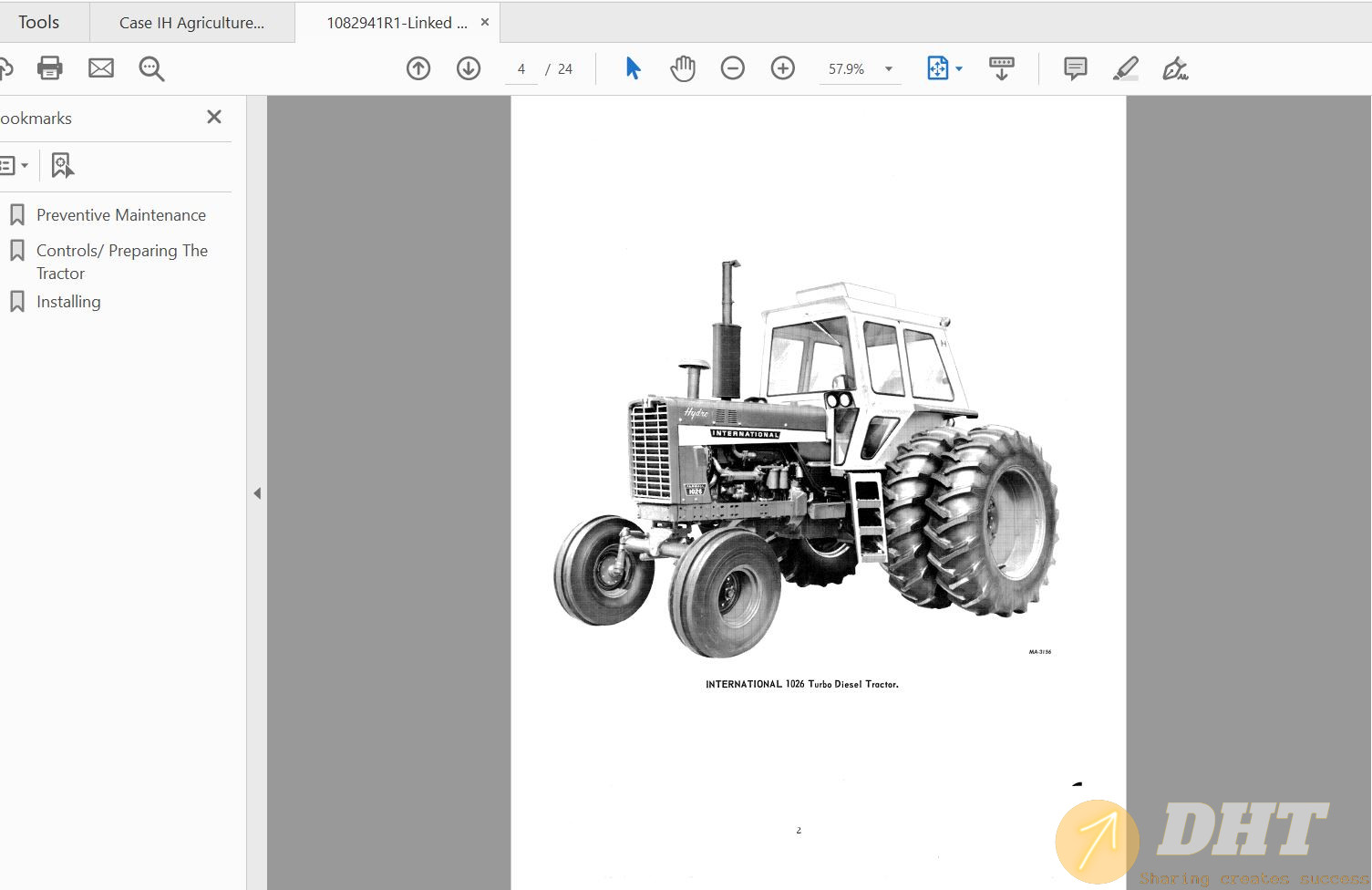Image resolution: width=1372 pixels, height=890 pixels.
Task: Click the Installing bookmark icon
Action: click(x=17, y=302)
